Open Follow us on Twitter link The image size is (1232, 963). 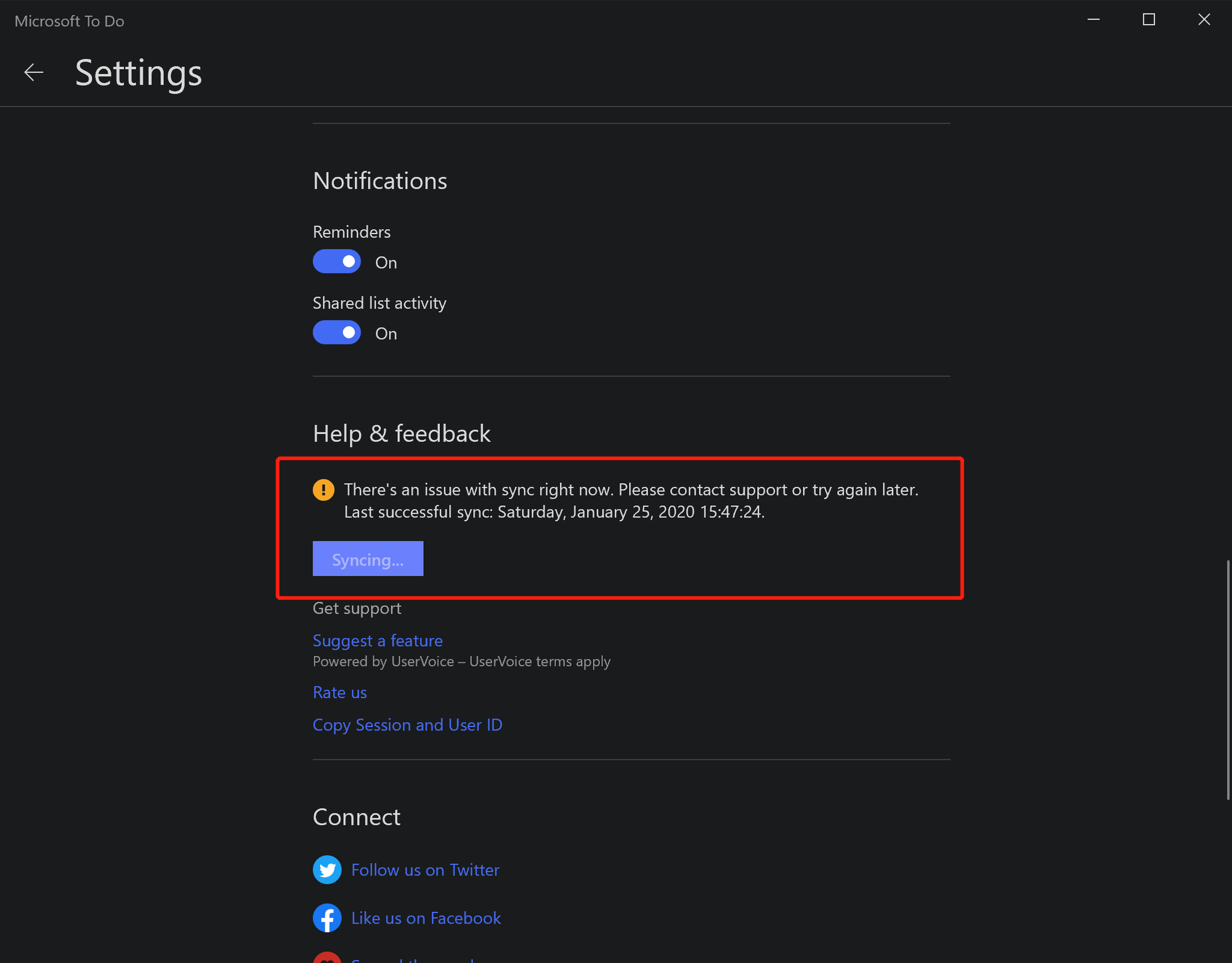[425, 870]
